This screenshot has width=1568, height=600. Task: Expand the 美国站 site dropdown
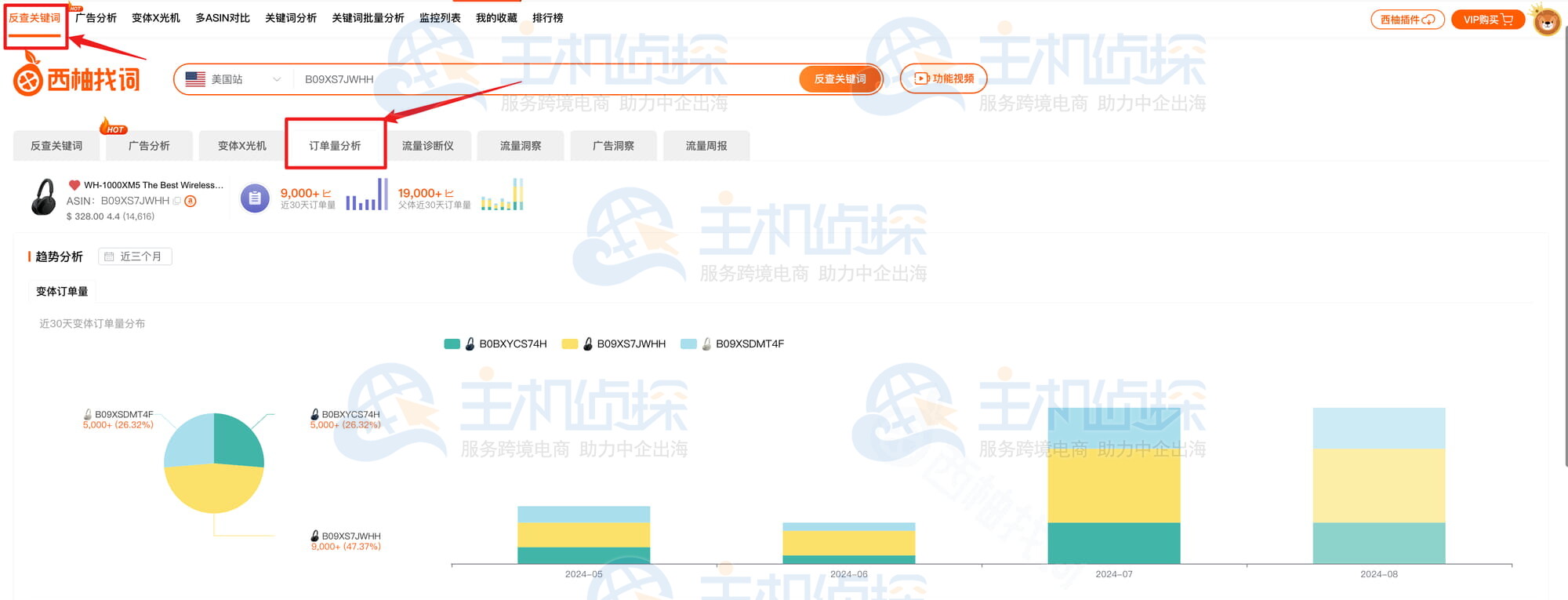(234, 79)
